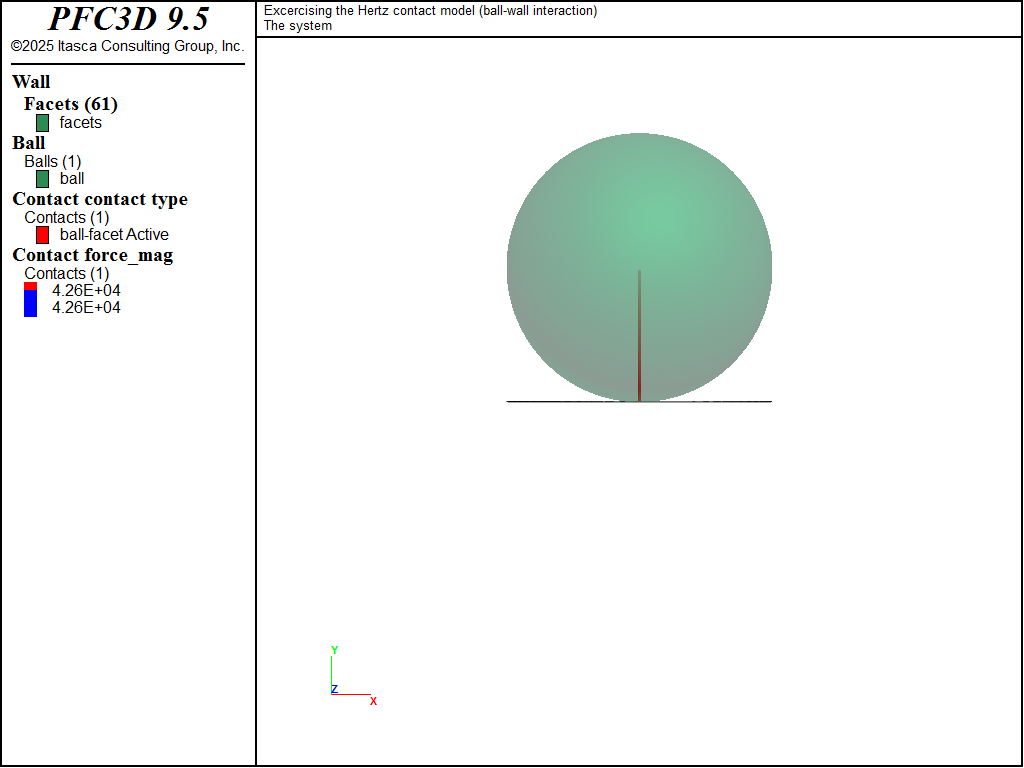The width and height of the screenshot is (1024, 768).
Task: Click the upper 4.26E+04 force value
Action: click(x=86, y=291)
